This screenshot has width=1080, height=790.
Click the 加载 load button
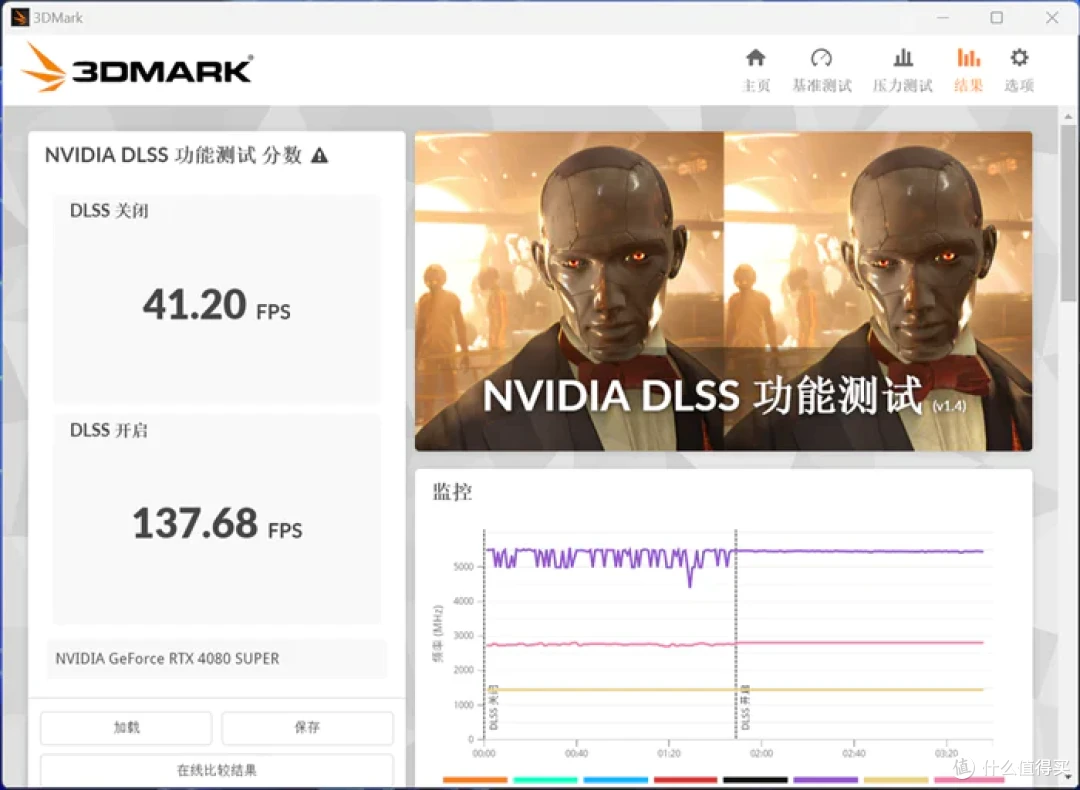point(126,727)
